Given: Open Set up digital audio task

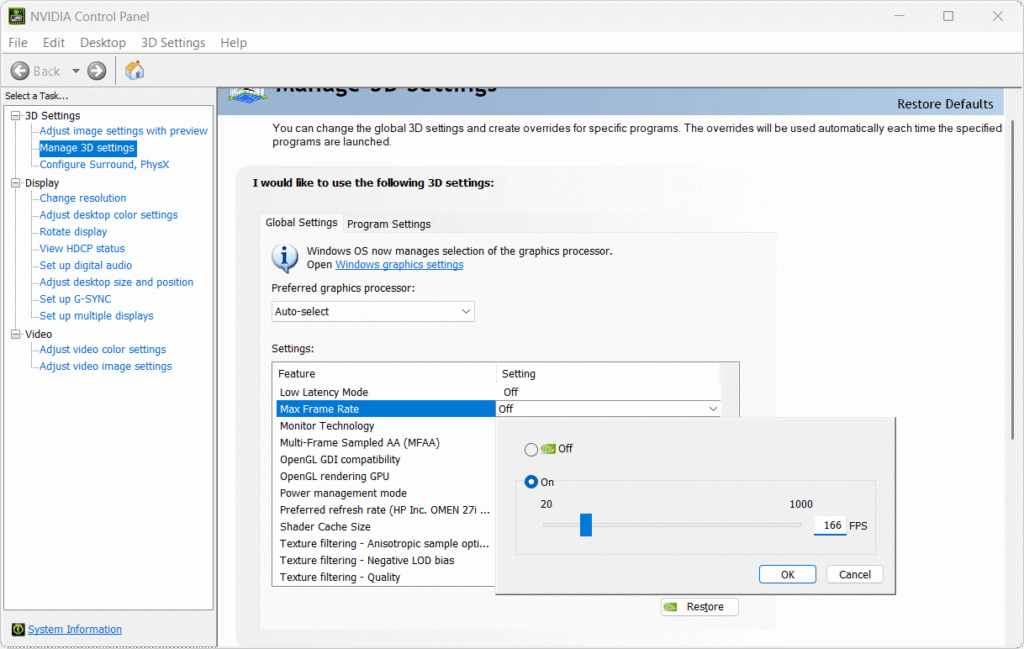Looking at the screenshot, I should tap(86, 266).
